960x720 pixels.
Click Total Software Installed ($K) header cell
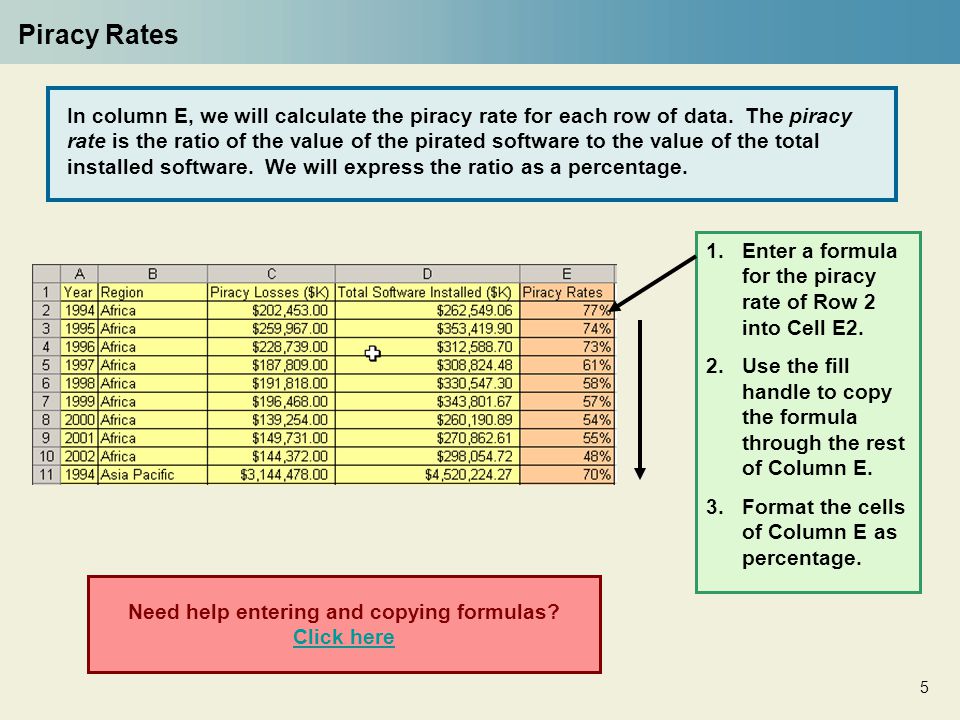click(x=427, y=292)
